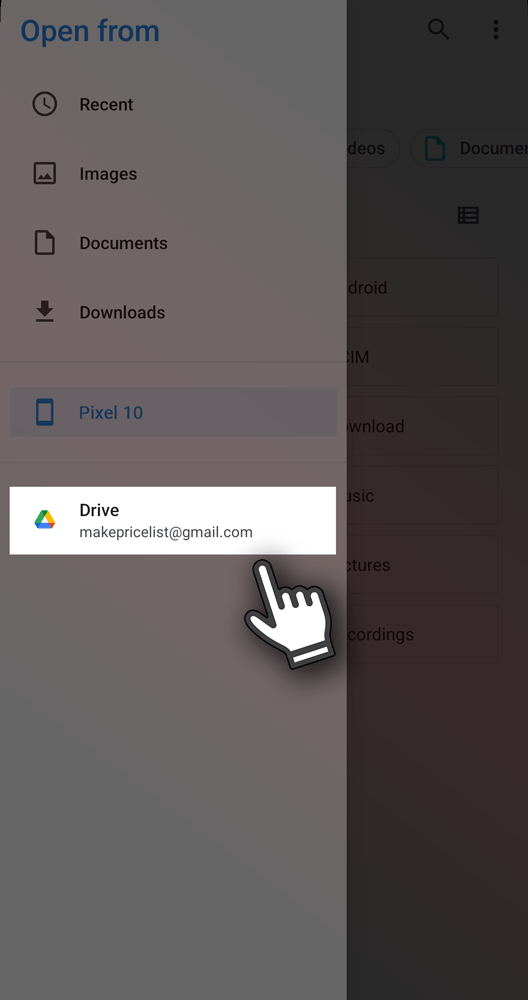Image resolution: width=528 pixels, height=1000 pixels.
Task: Tap the picture icon beside Images
Action: (45, 173)
